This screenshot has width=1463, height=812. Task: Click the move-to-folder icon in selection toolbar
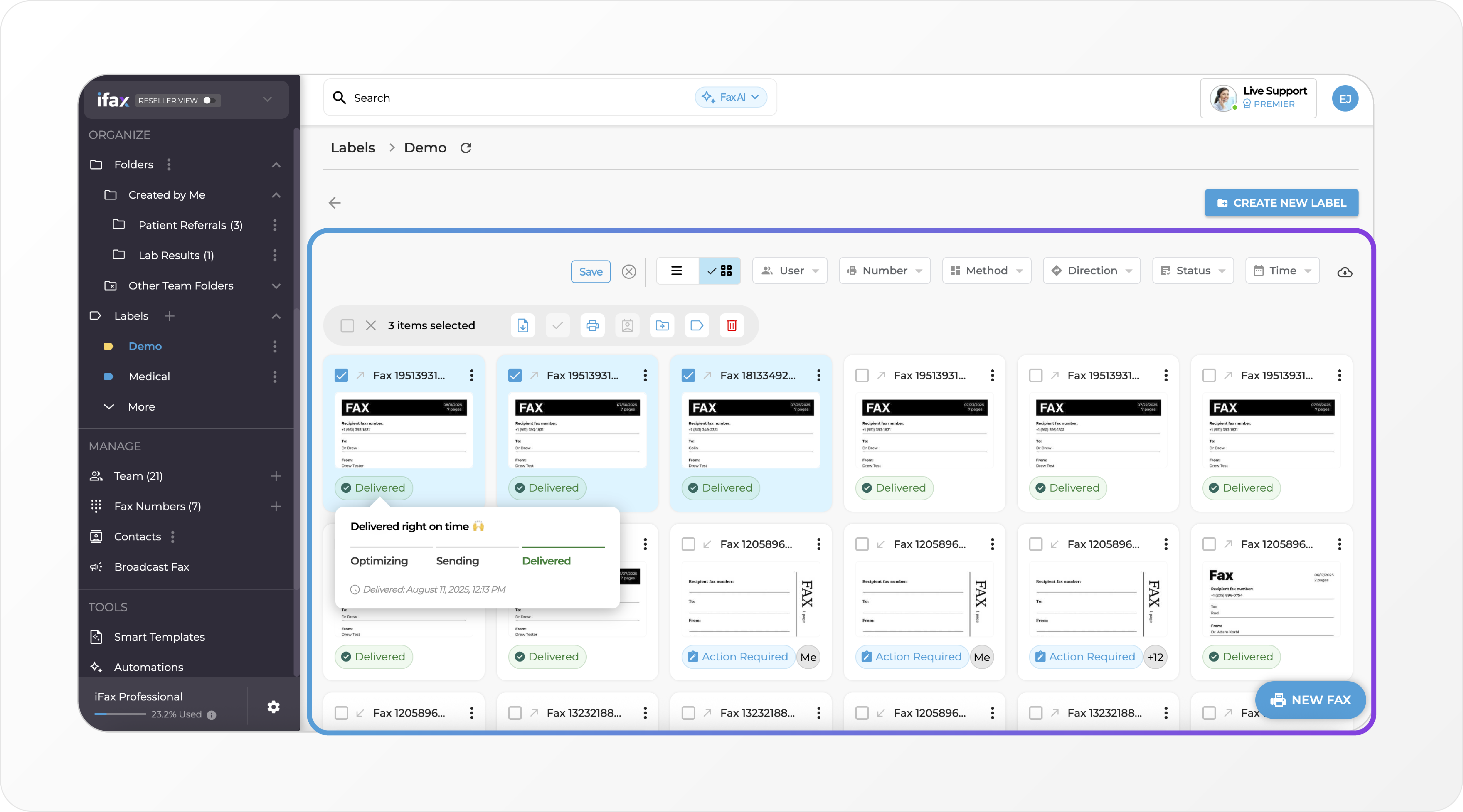[662, 325]
